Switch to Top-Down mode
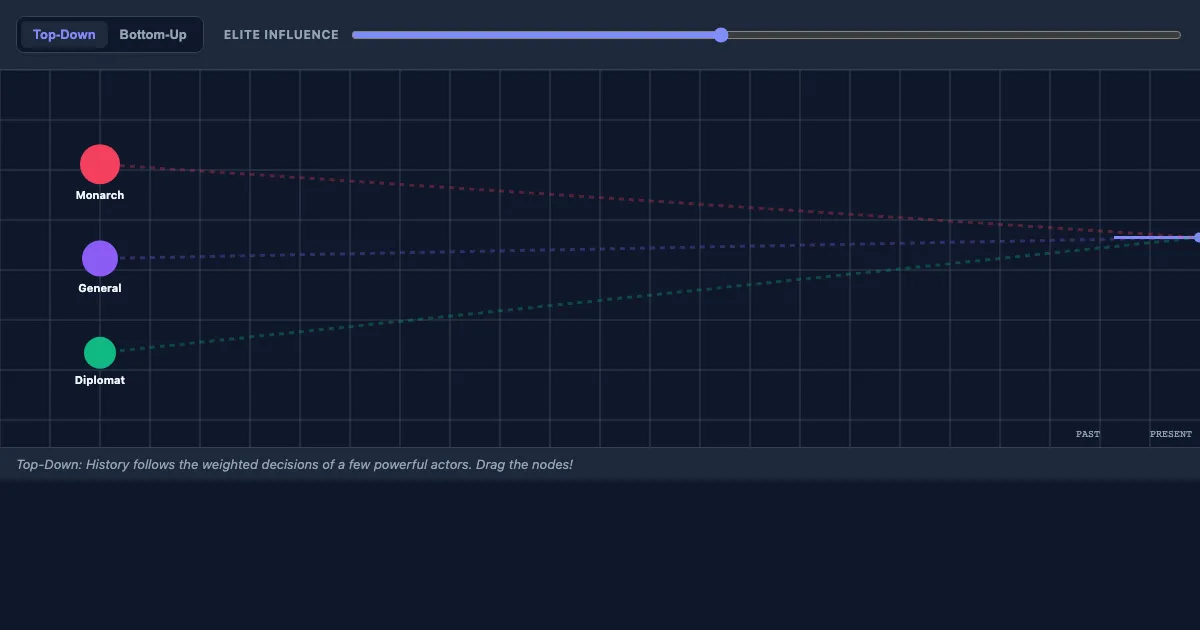Screen dimensions: 1200x630 [x=64, y=35]
